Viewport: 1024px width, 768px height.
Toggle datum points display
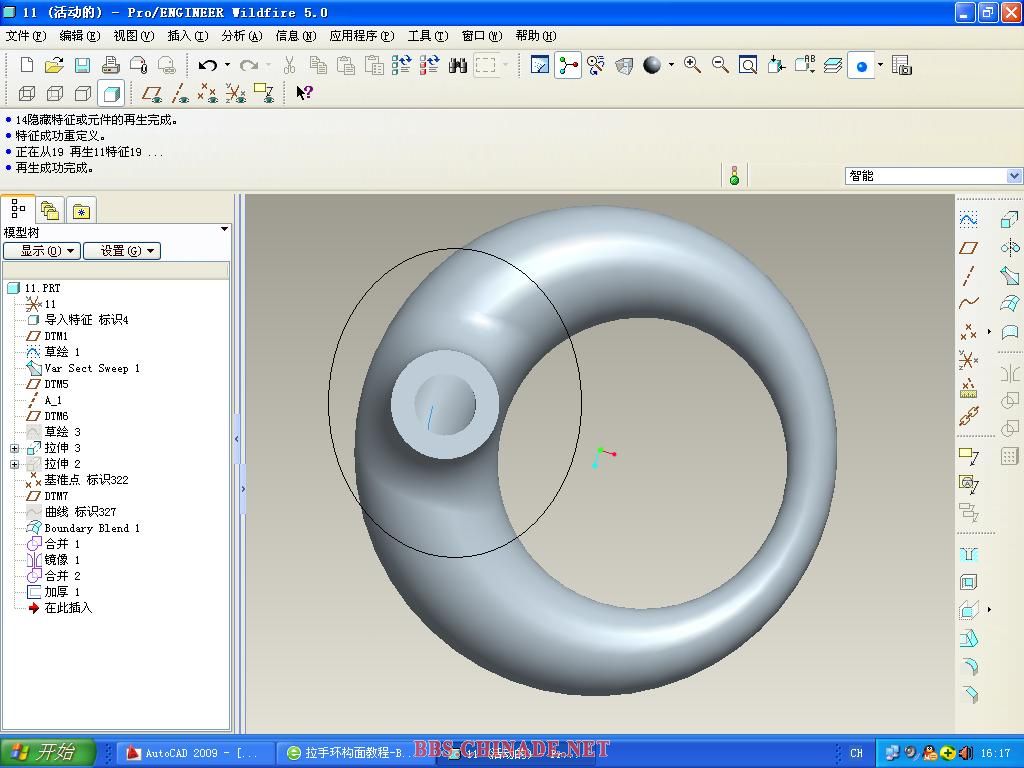tap(207, 94)
